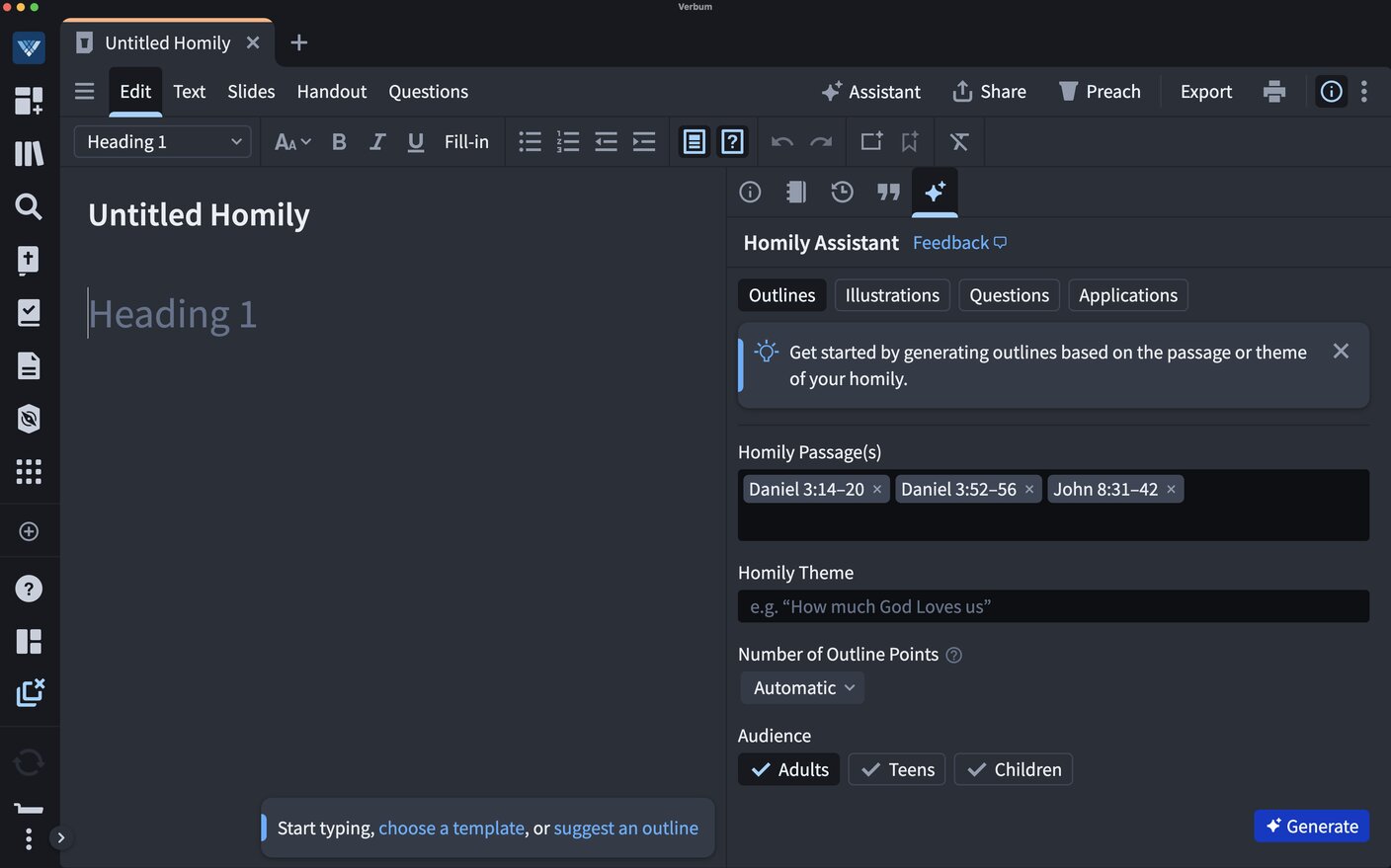
Task: Select the search magnifier in the left sidebar
Action: coord(29,206)
